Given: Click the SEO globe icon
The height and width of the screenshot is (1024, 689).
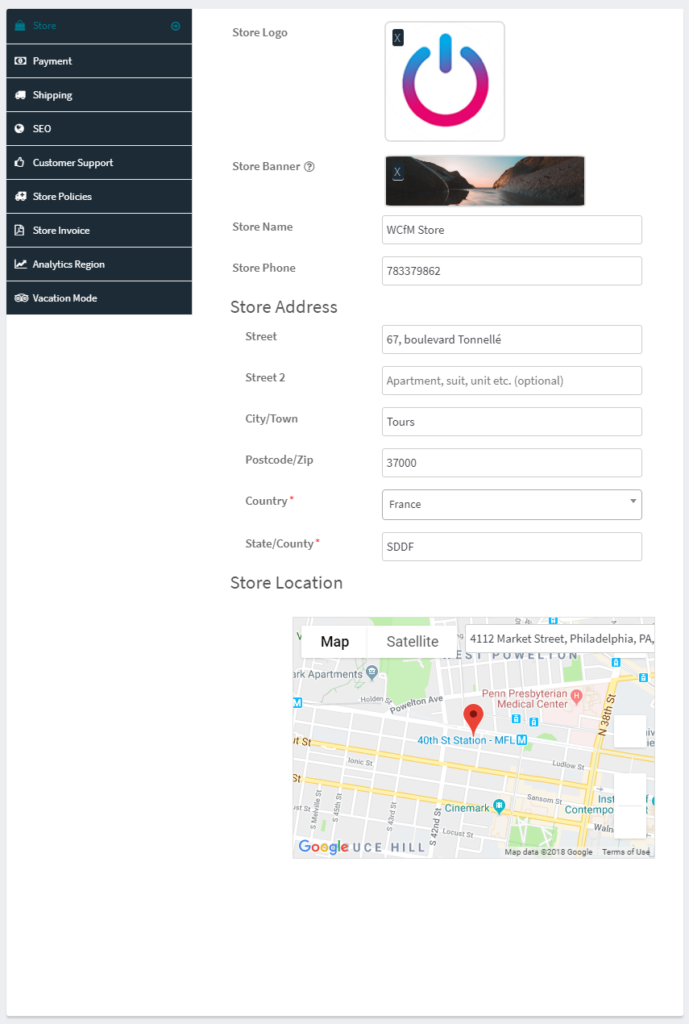Looking at the screenshot, I should pyautogui.click(x=20, y=129).
